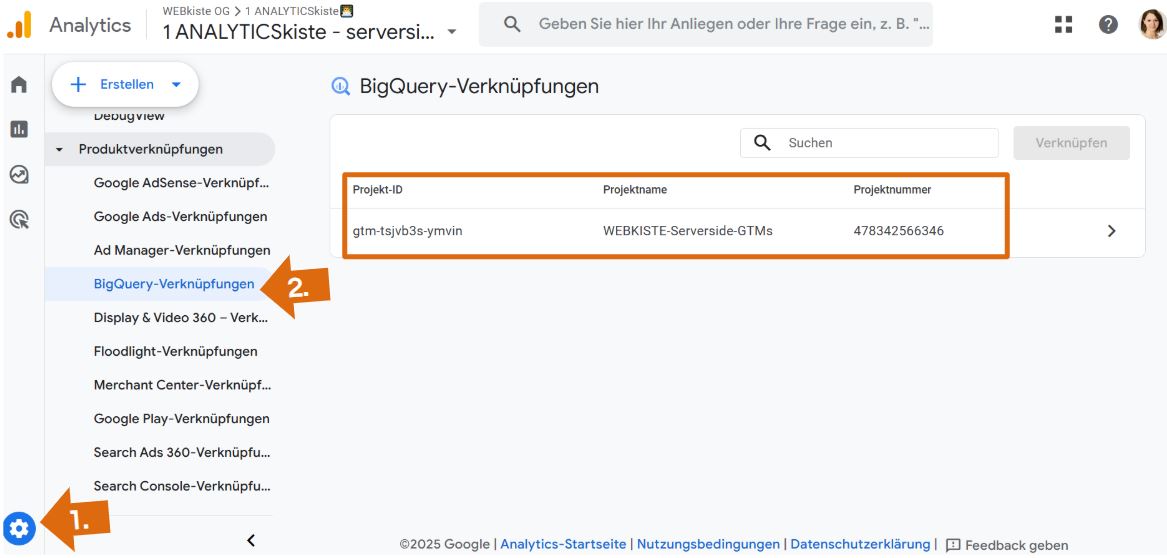Collapse the Produktverknüpfungen section
This screenshot has width=1167, height=558.
click(x=59, y=150)
